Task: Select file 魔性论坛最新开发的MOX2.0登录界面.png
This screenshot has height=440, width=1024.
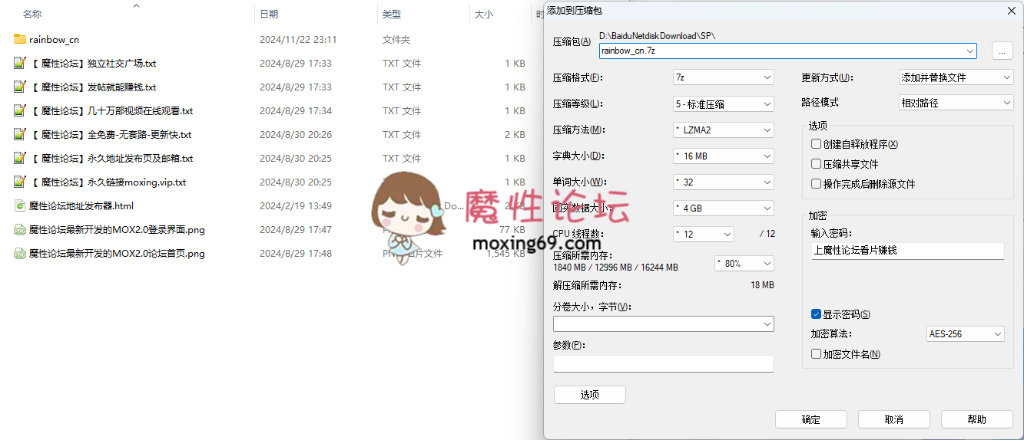Action: 117,230
